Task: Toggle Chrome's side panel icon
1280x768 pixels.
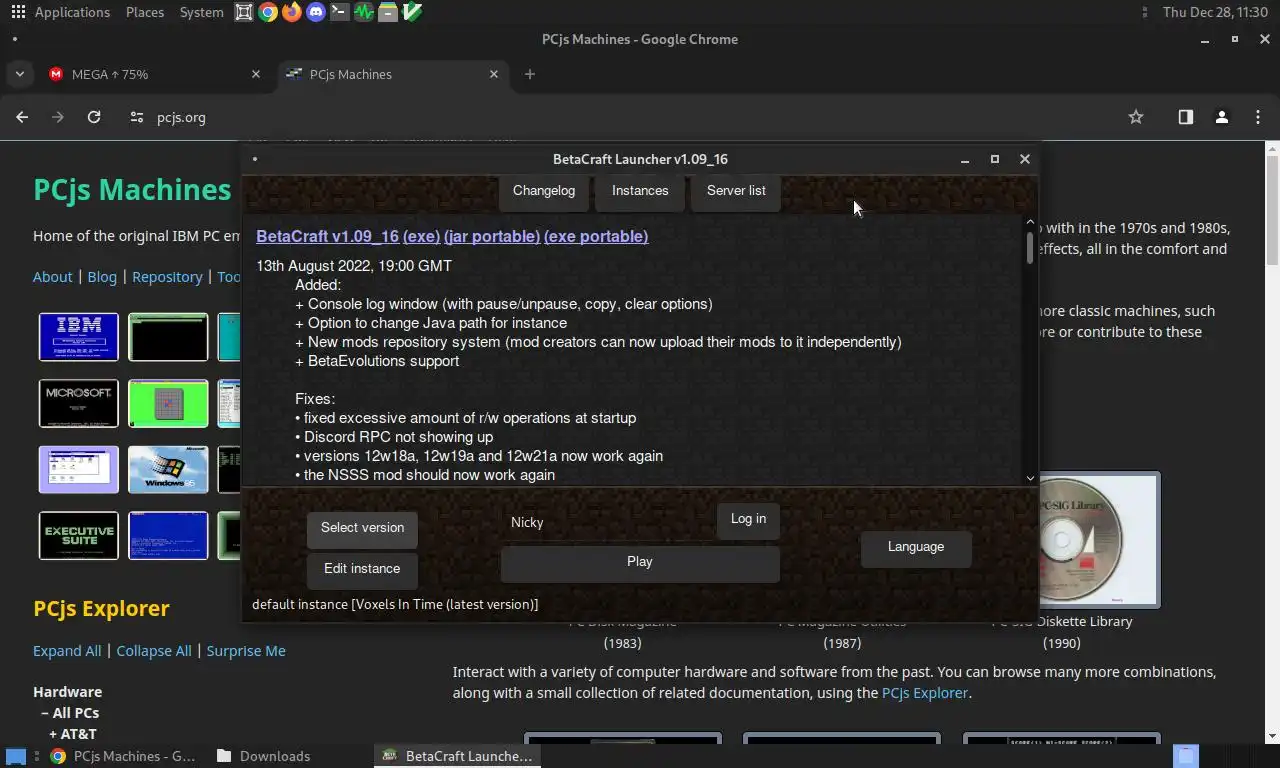Action: (x=1186, y=117)
